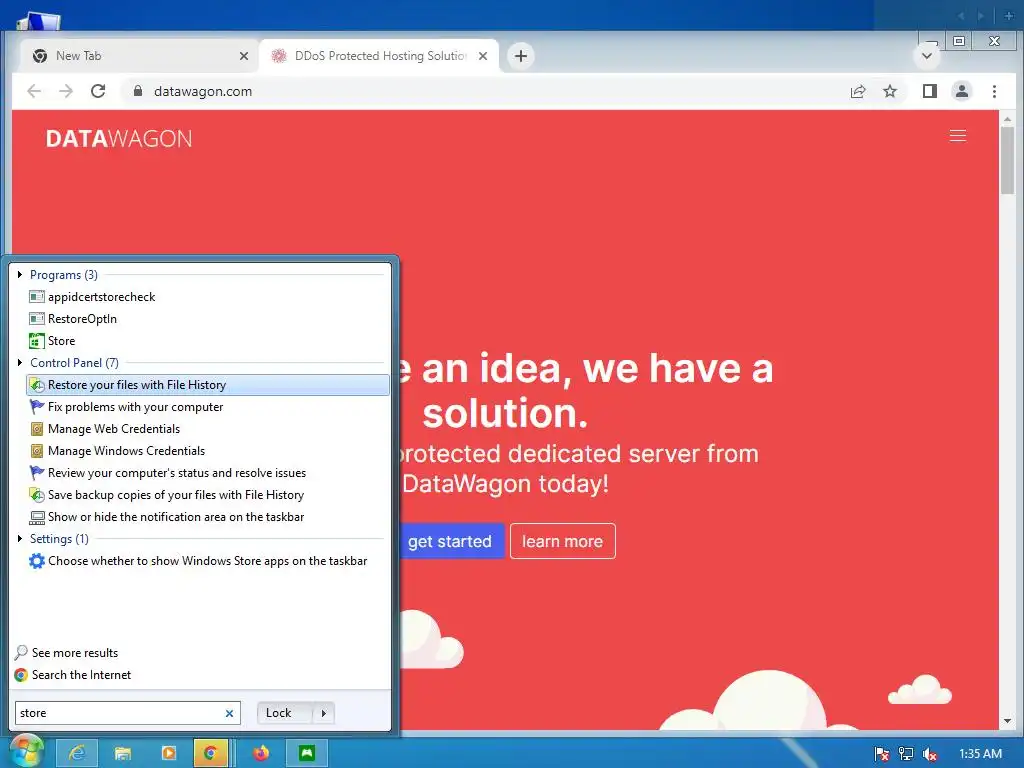The height and width of the screenshot is (768, 1024).
Task: Go forward one page in Chrome
Action: tap(66, 91)
